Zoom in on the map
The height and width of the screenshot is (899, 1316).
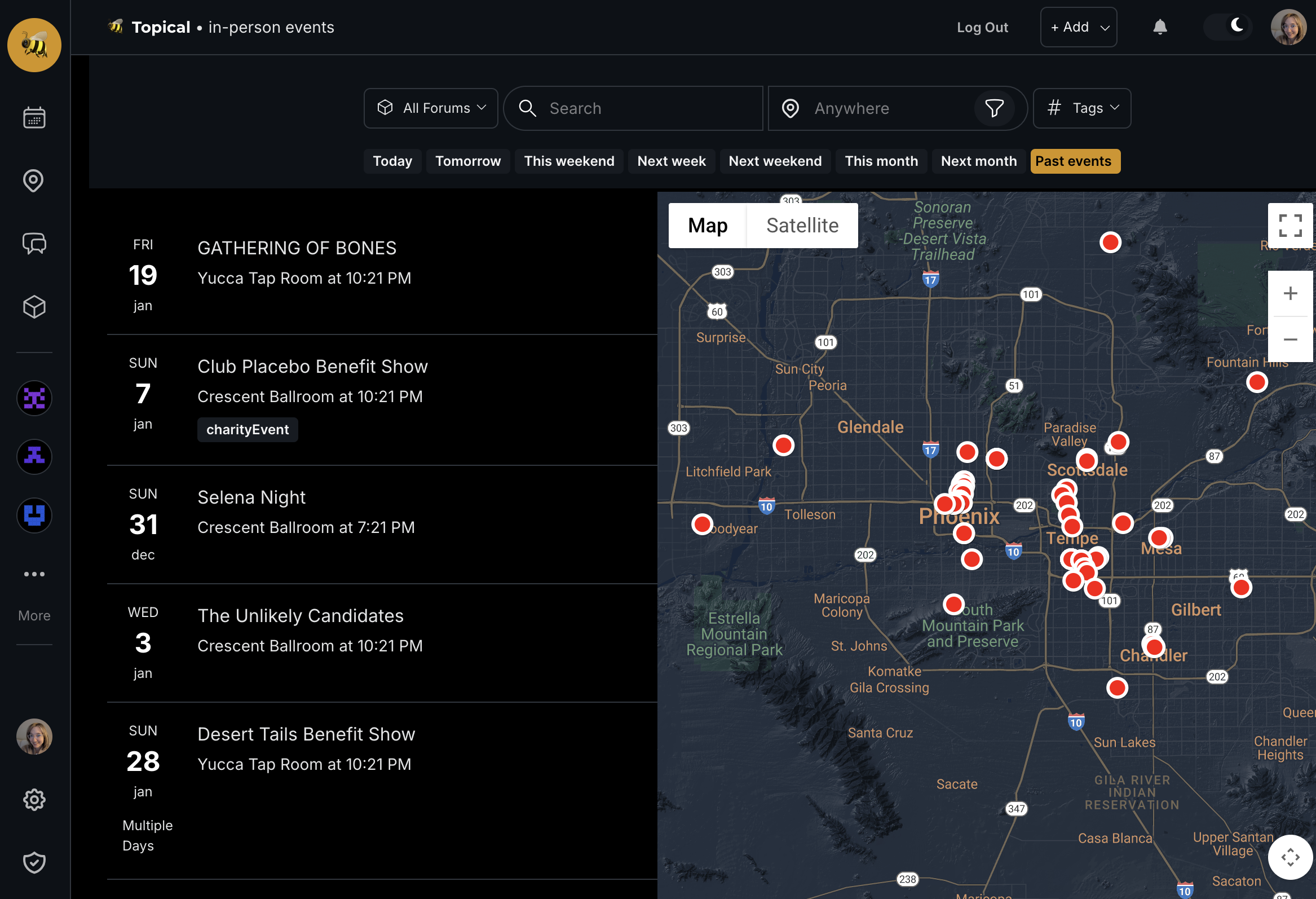tap(1290, 293)
